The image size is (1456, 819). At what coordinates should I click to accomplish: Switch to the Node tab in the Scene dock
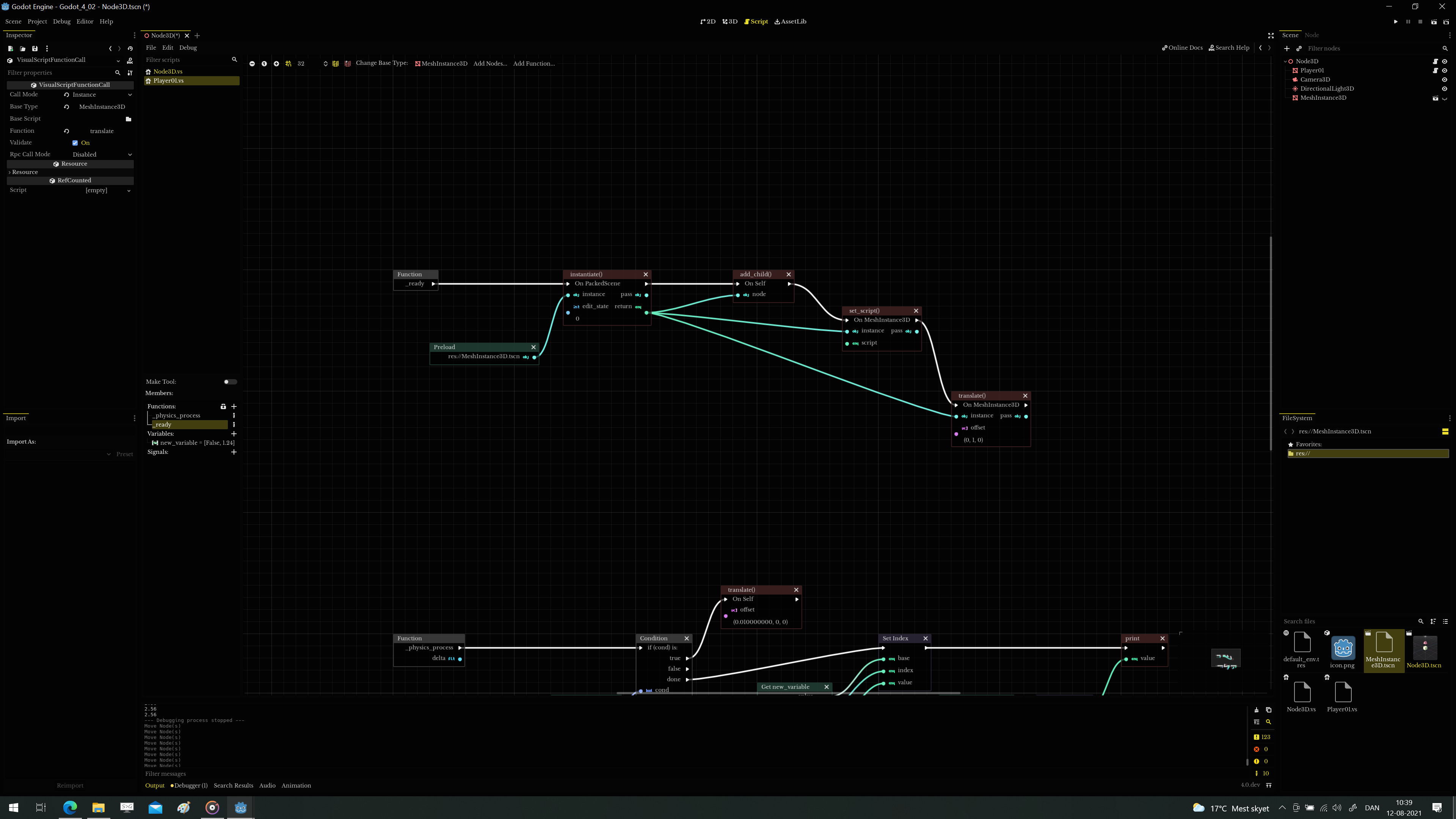[1311, 35]
